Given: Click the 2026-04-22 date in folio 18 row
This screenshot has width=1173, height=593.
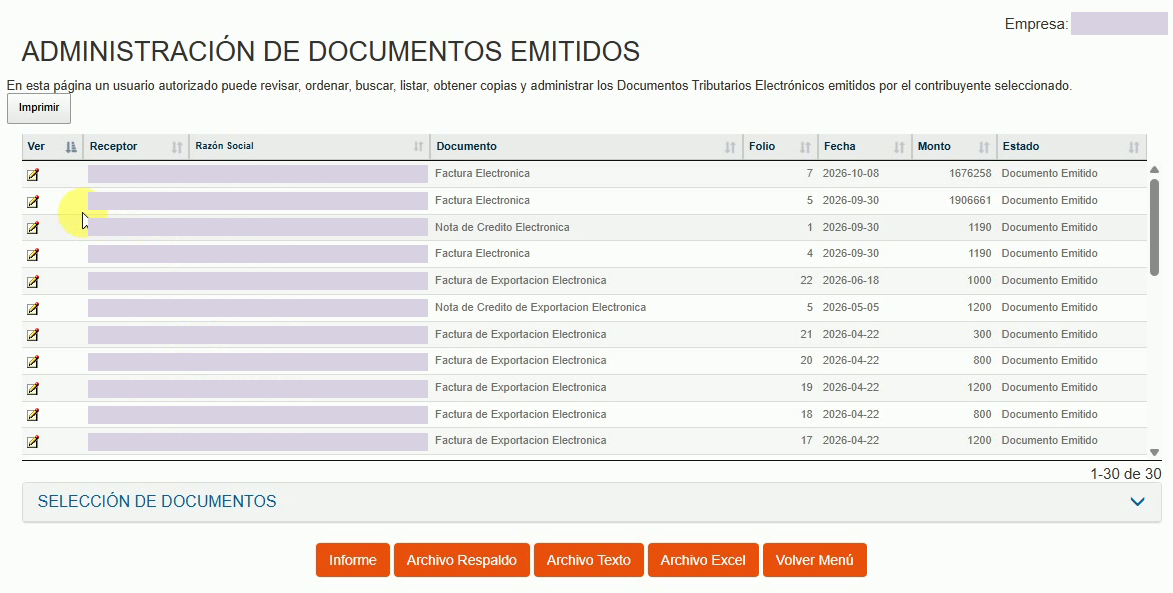Looking at the screenshot, I should (x=851, y=414).
